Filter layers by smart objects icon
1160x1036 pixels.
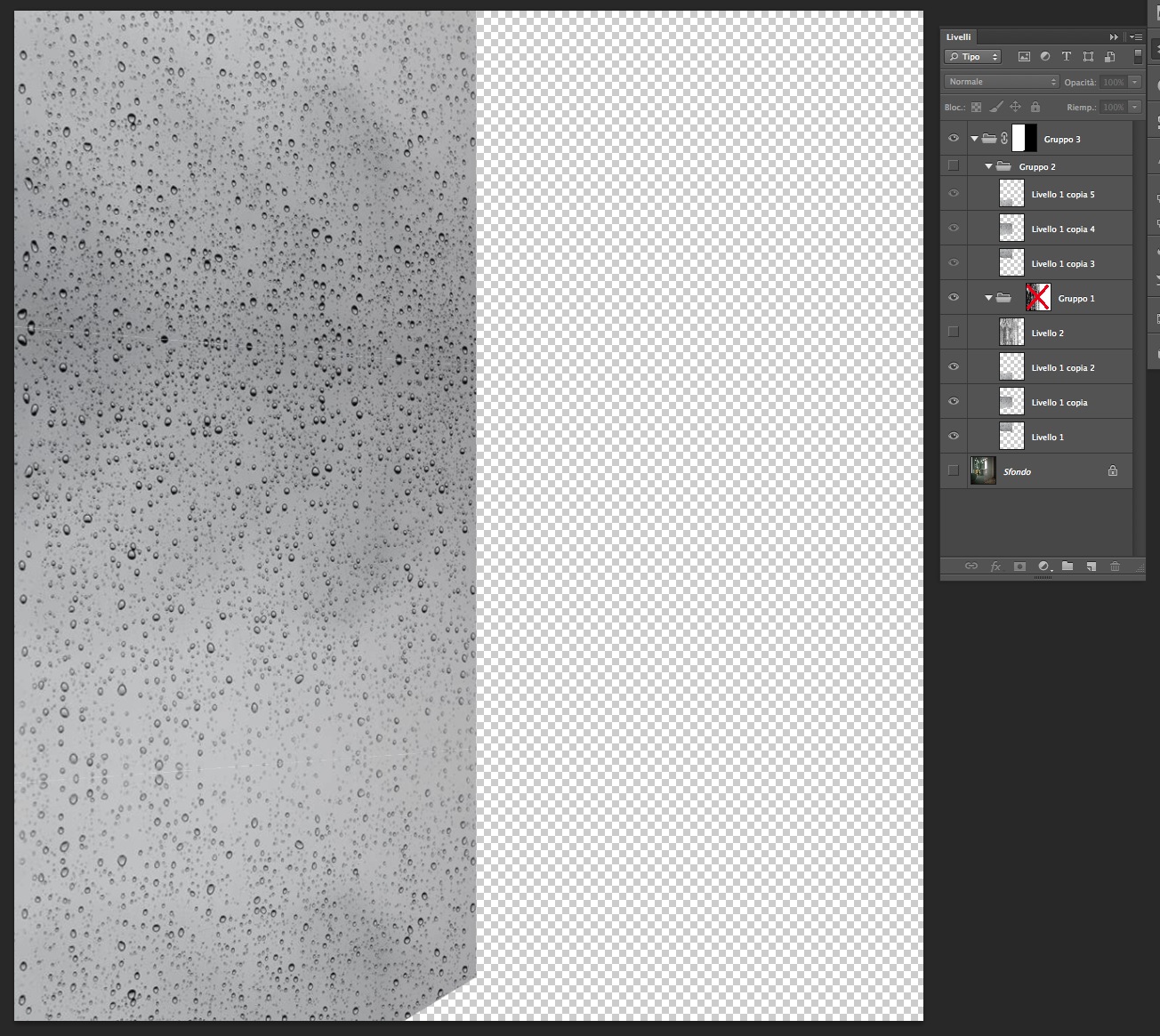point(1109,57)
